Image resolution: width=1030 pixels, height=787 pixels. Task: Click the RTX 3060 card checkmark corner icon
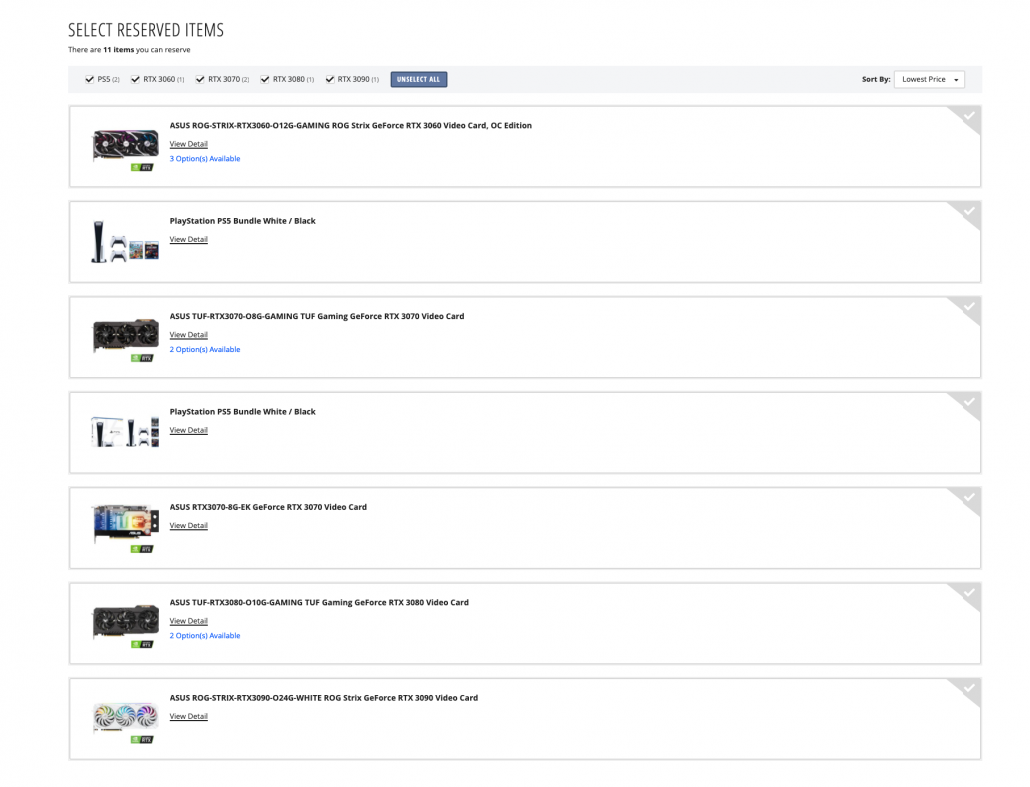968,117
